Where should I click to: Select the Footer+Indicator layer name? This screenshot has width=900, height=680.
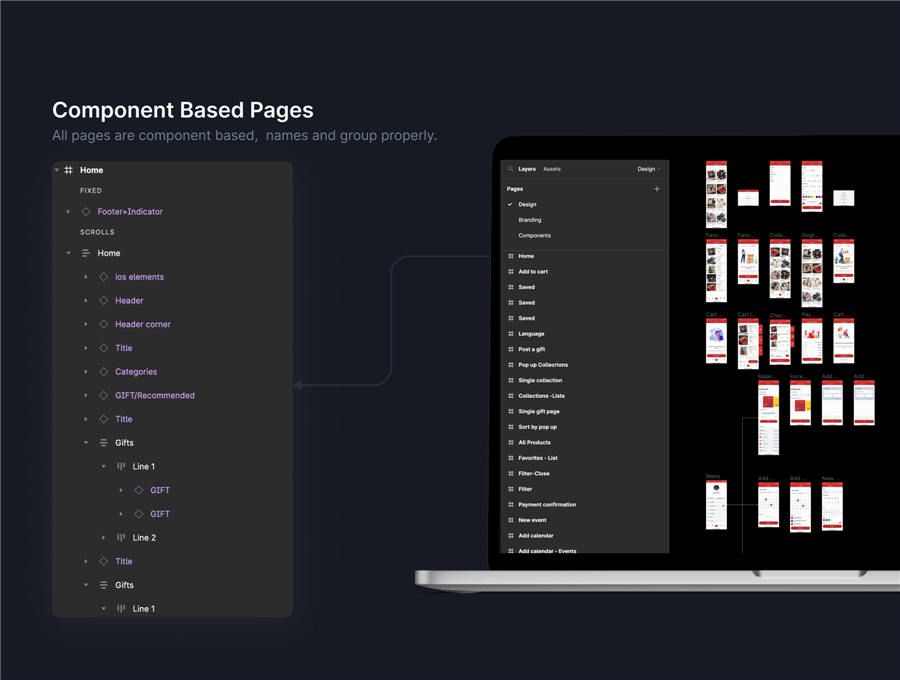pyautogui.click(x=130, y=212)
